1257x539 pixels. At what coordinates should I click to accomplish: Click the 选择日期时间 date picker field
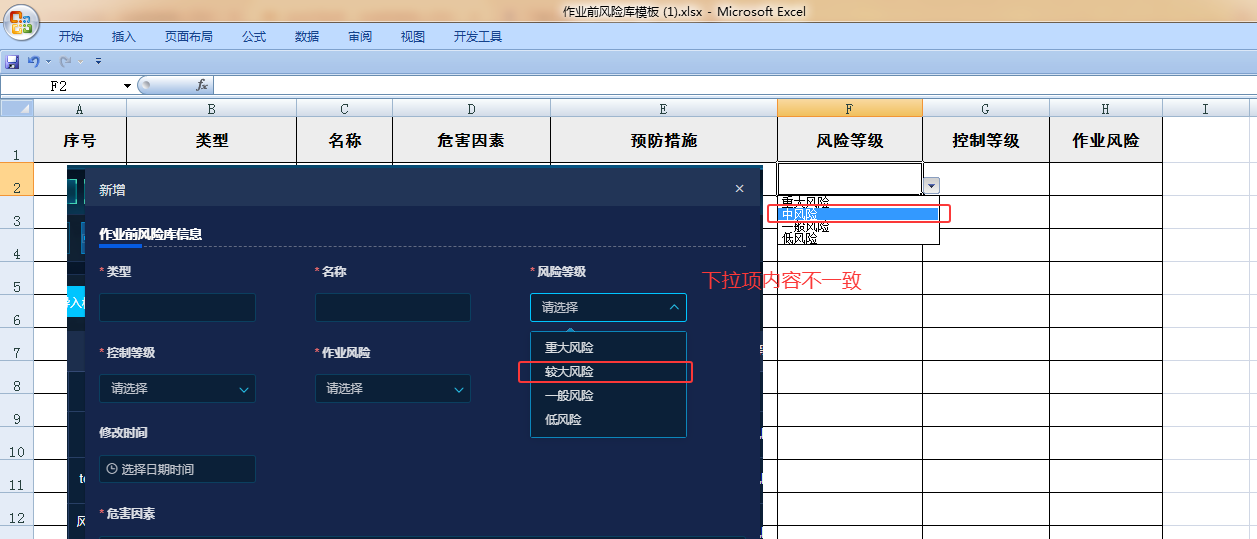coord(177,469)
